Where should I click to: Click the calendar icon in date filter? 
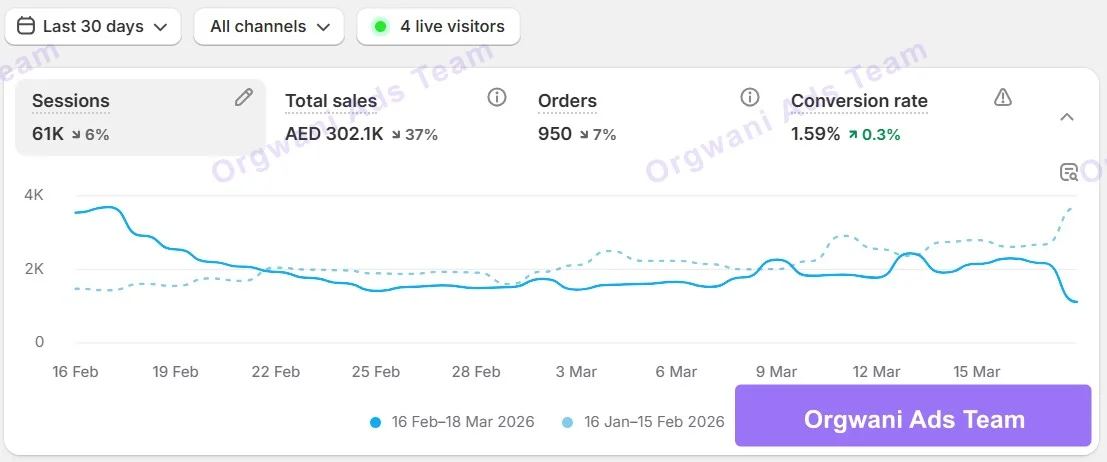(27, 26)
